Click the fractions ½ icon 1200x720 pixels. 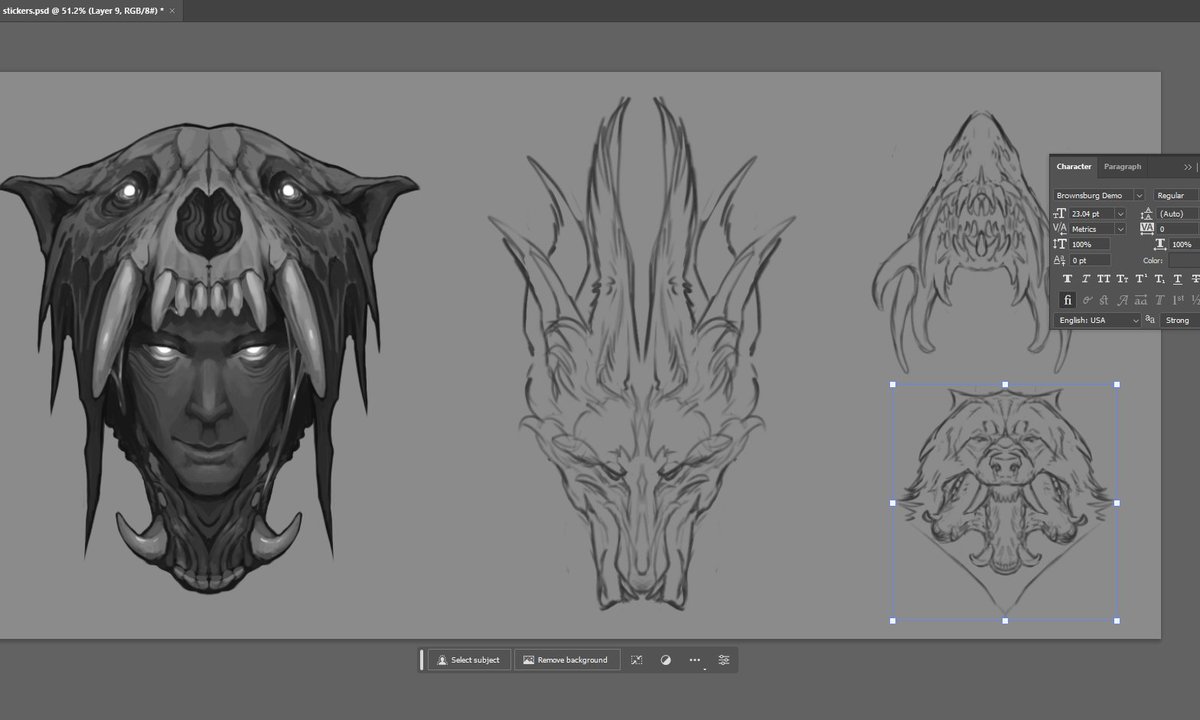pos(1195,300)
